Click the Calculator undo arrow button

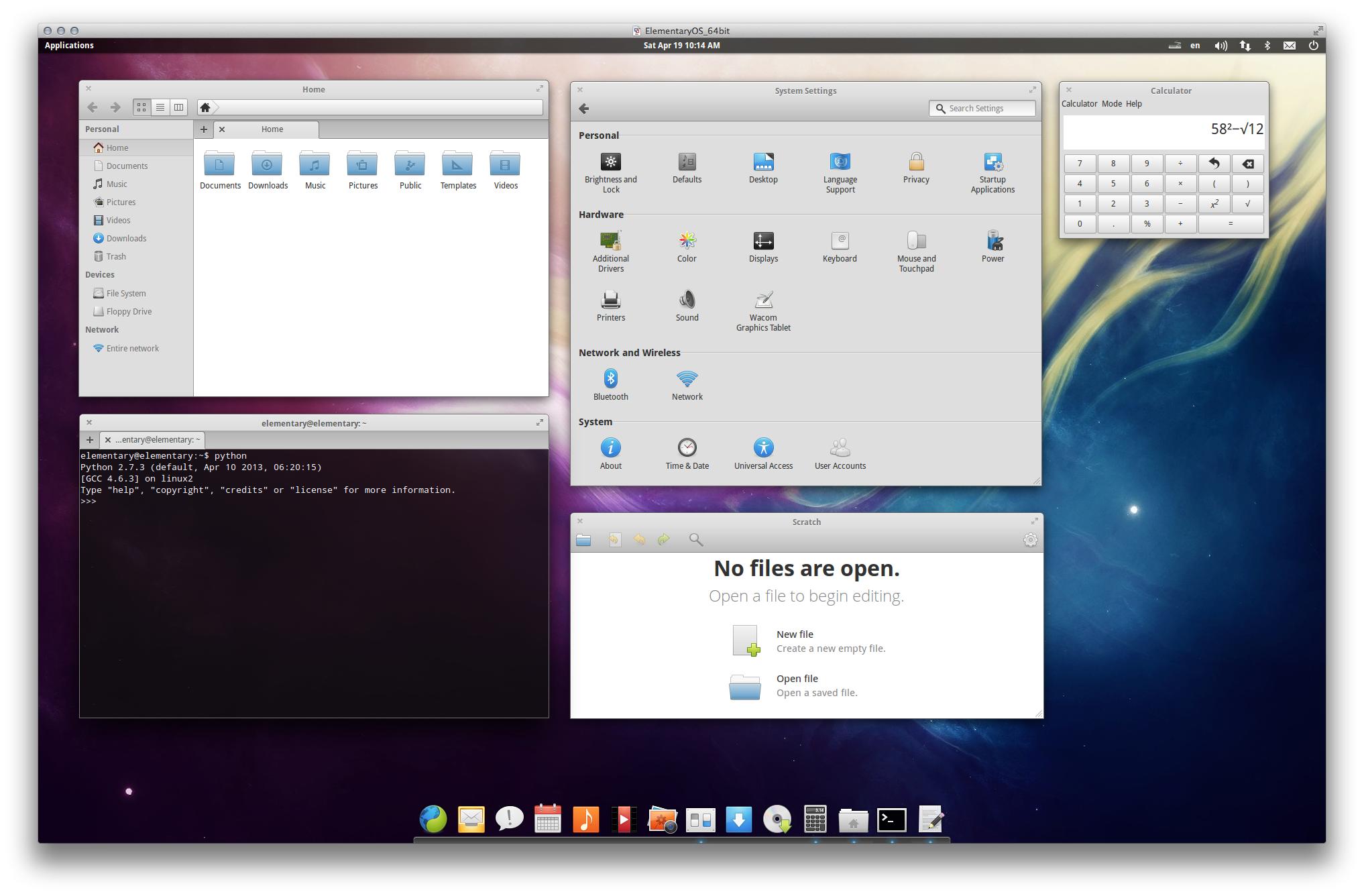pos(1214,164)
